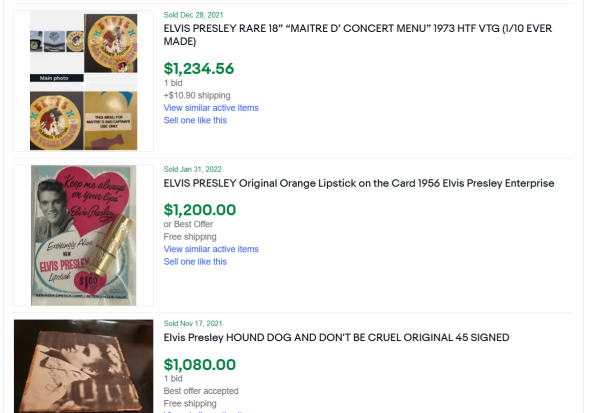
Task: Open the Hound Dog original 45 signed listing title
Action: pyautogui.click(x=336, y=338)
